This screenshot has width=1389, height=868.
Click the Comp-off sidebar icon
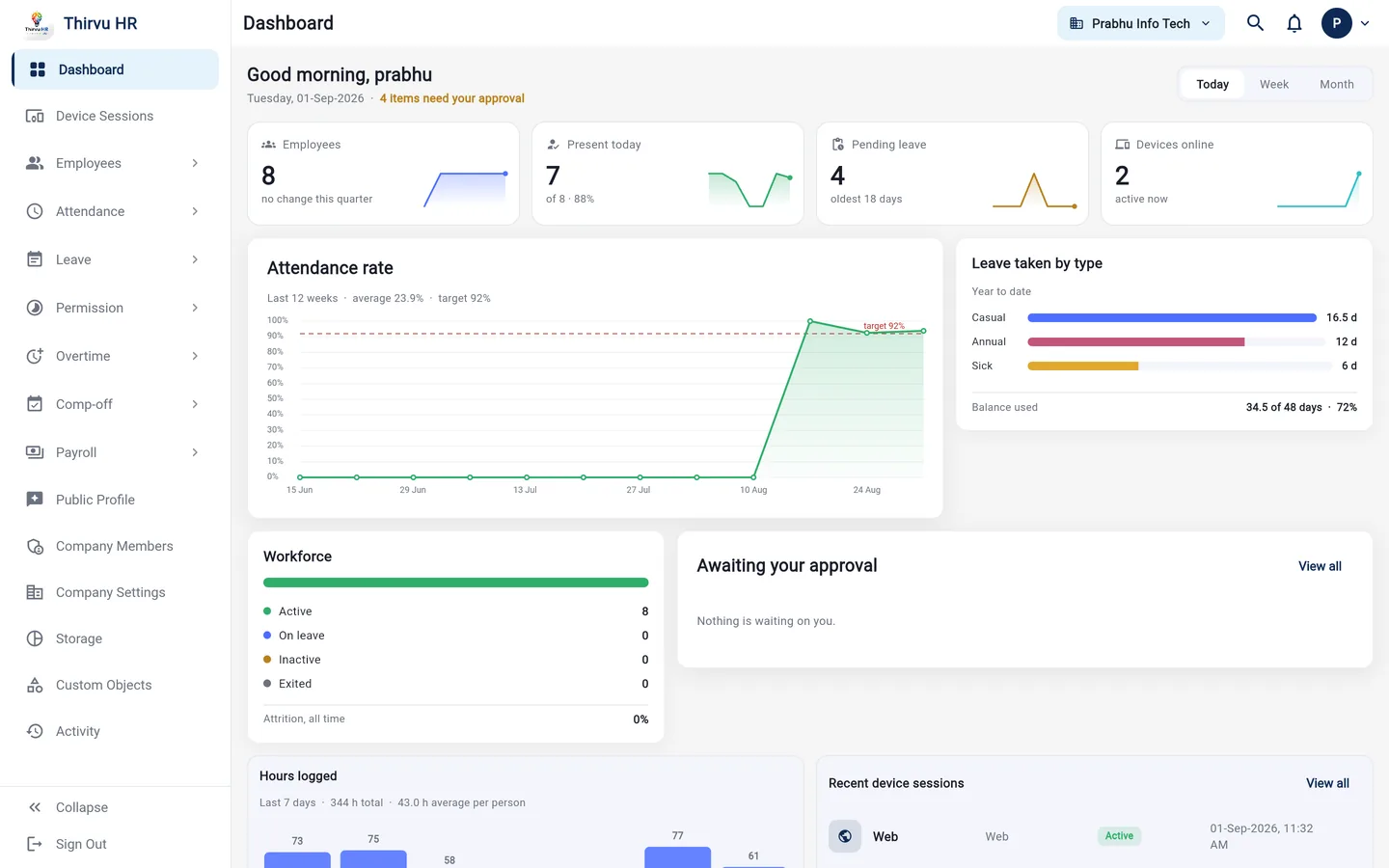pyautogui.click(x=35, y=404)
